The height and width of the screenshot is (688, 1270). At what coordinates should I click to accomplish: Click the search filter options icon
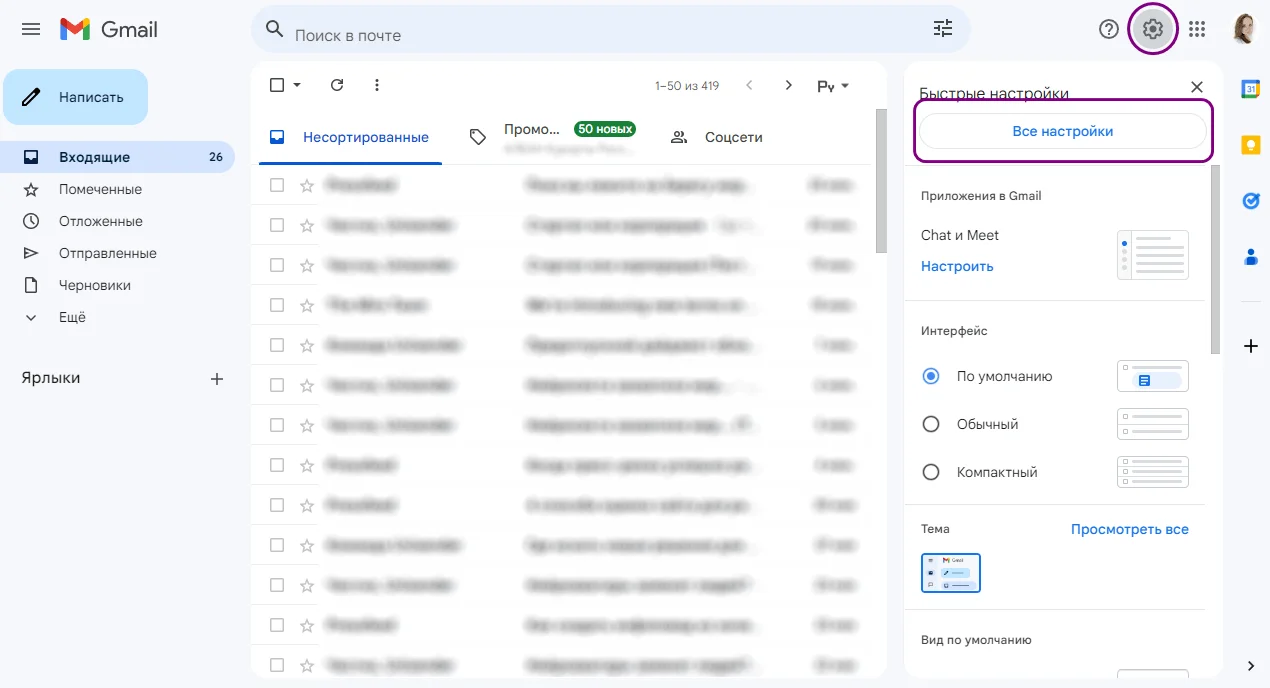(943, 29)
